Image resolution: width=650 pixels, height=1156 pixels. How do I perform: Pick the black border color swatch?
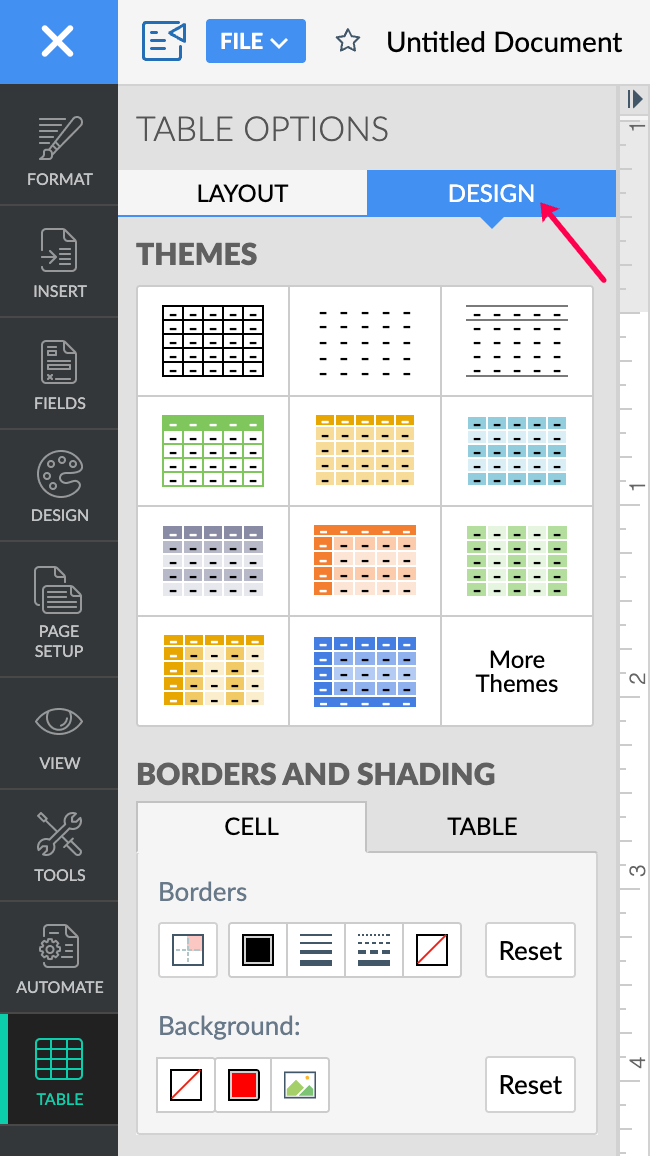point(258,950)
